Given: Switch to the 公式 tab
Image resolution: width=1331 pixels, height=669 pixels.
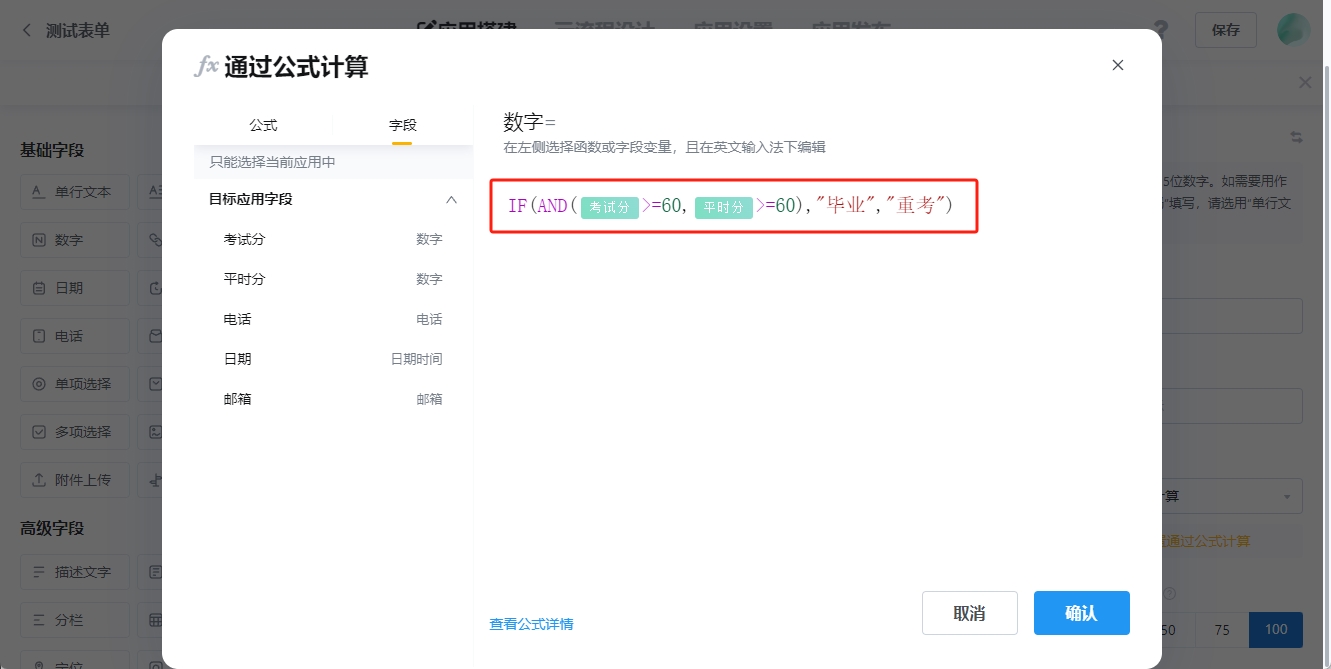Looking at the screenshot, I should 263,125.
